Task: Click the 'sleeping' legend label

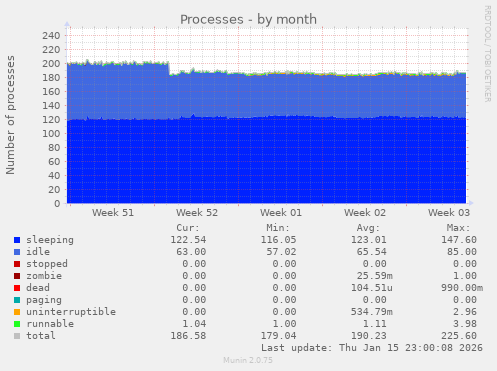Action: coord(50,240)
